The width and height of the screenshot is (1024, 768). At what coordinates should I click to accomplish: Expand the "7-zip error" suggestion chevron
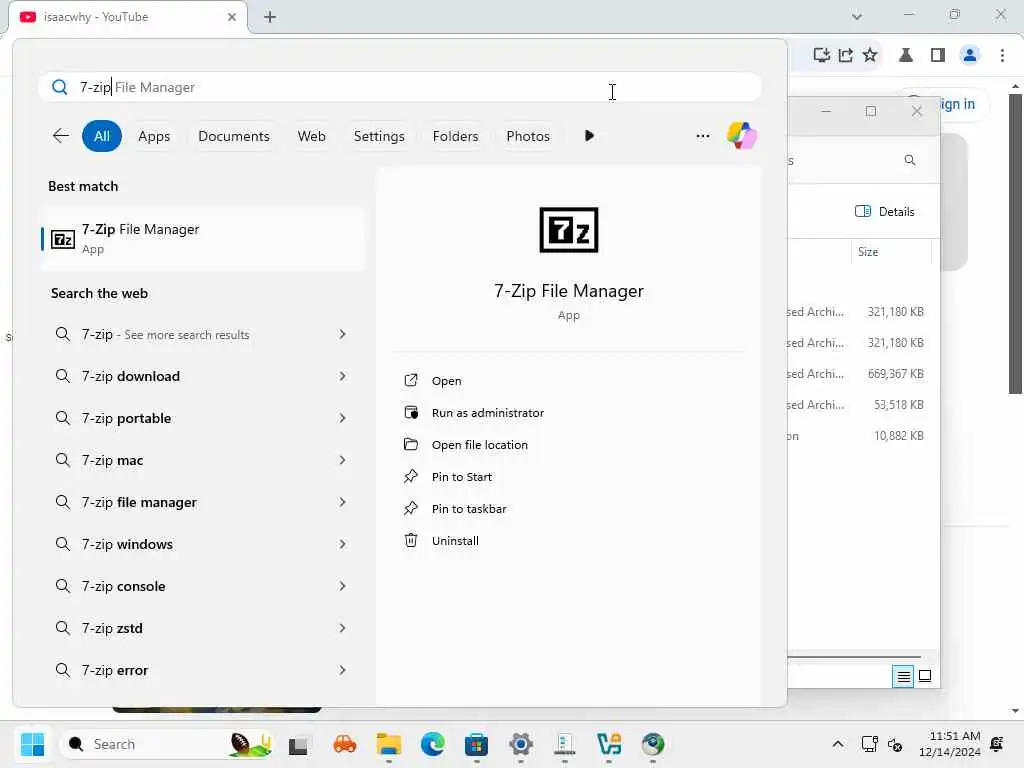(x=342, y=670)
